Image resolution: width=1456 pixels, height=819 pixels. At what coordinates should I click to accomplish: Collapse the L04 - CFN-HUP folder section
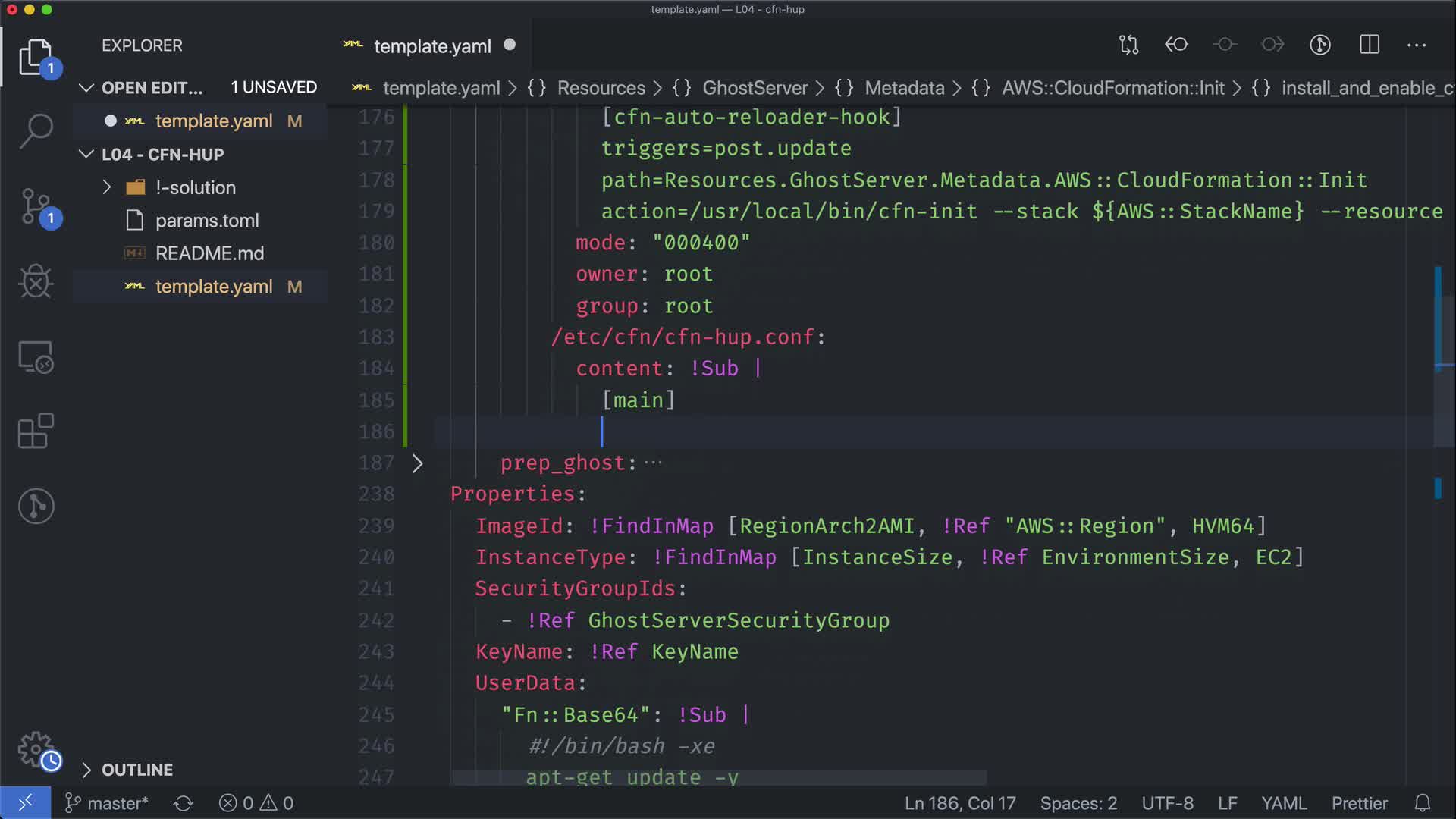coord(86,154)
